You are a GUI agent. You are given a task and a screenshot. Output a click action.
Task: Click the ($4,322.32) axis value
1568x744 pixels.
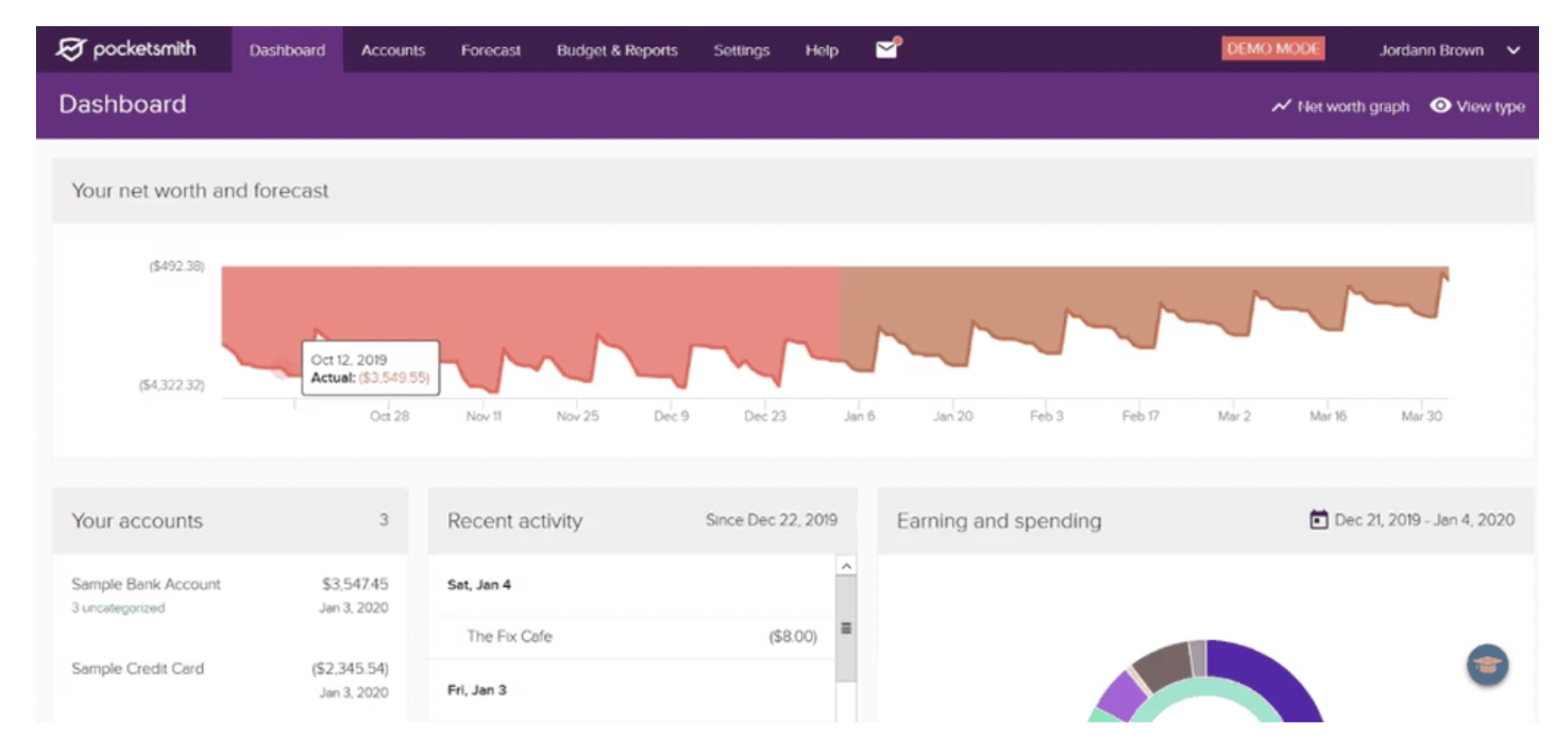coord(172,386)
